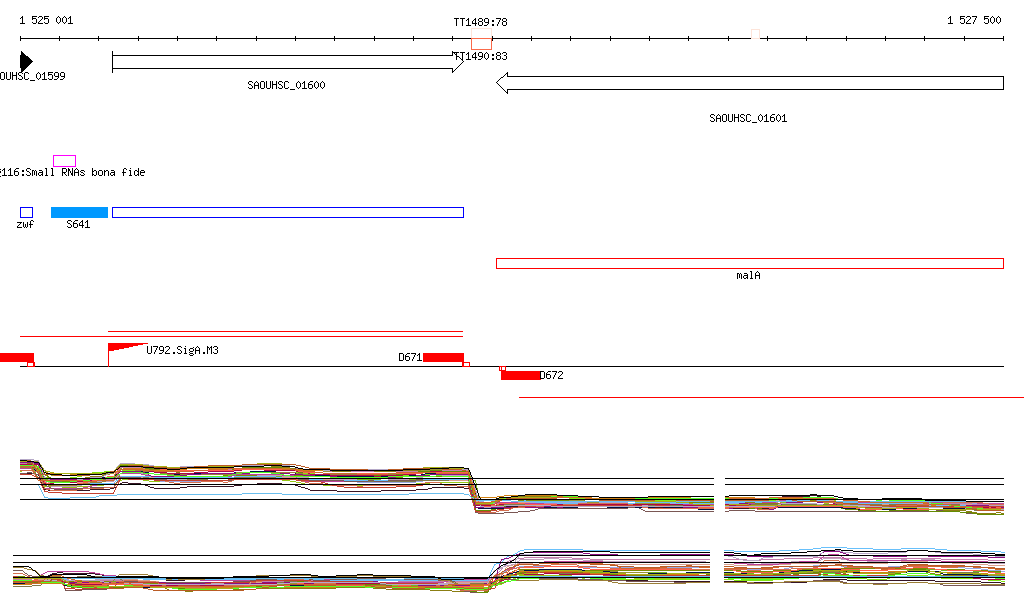Image resolution: width=1024 pixels, height=611 pixels.
Task: Click the small pale box on the ruler
Action: (756, 34)
